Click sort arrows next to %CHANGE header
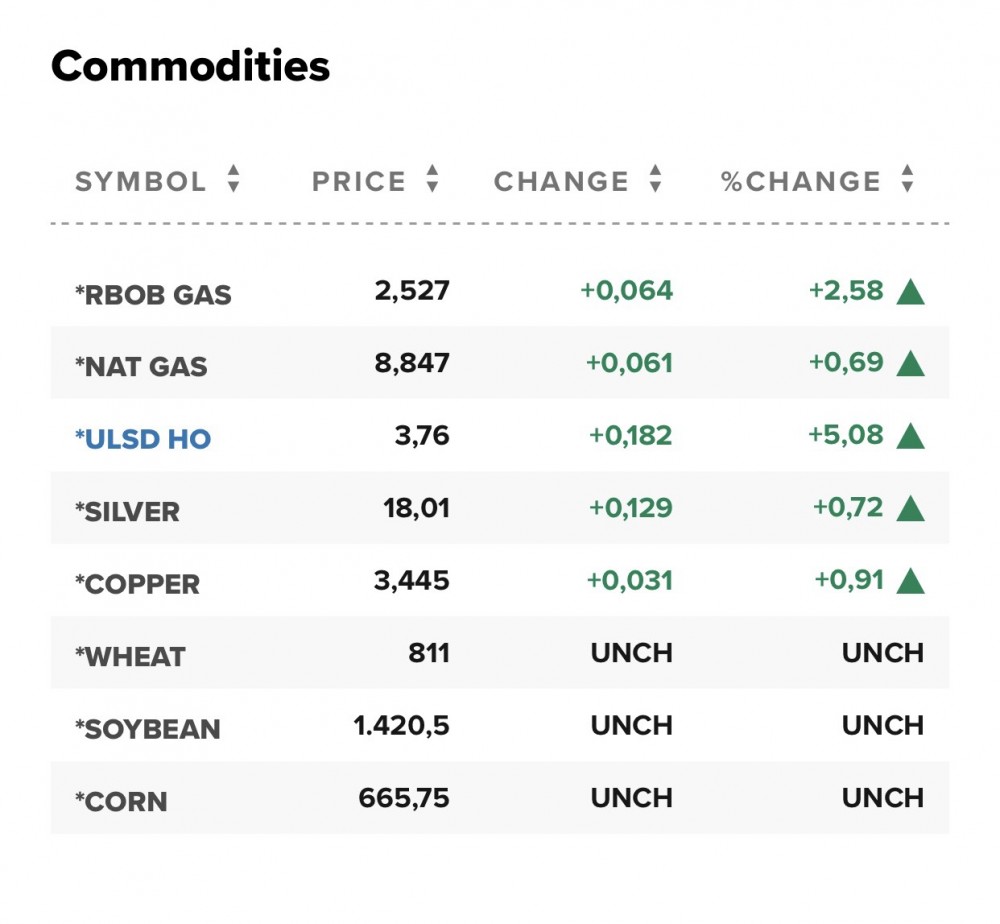The width and height of the screenshot is (1000, 924). (x=907, y=180)
